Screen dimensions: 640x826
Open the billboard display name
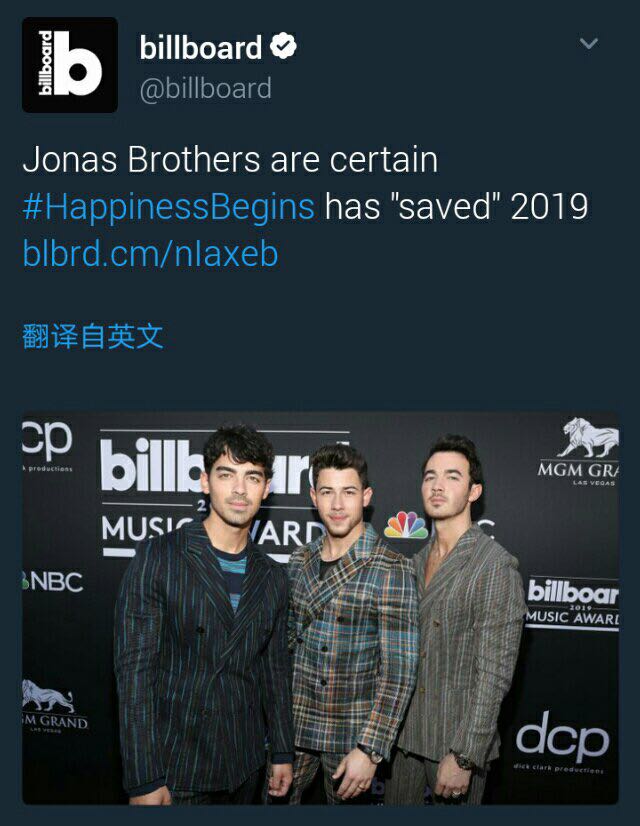click(x=200, y=47)
